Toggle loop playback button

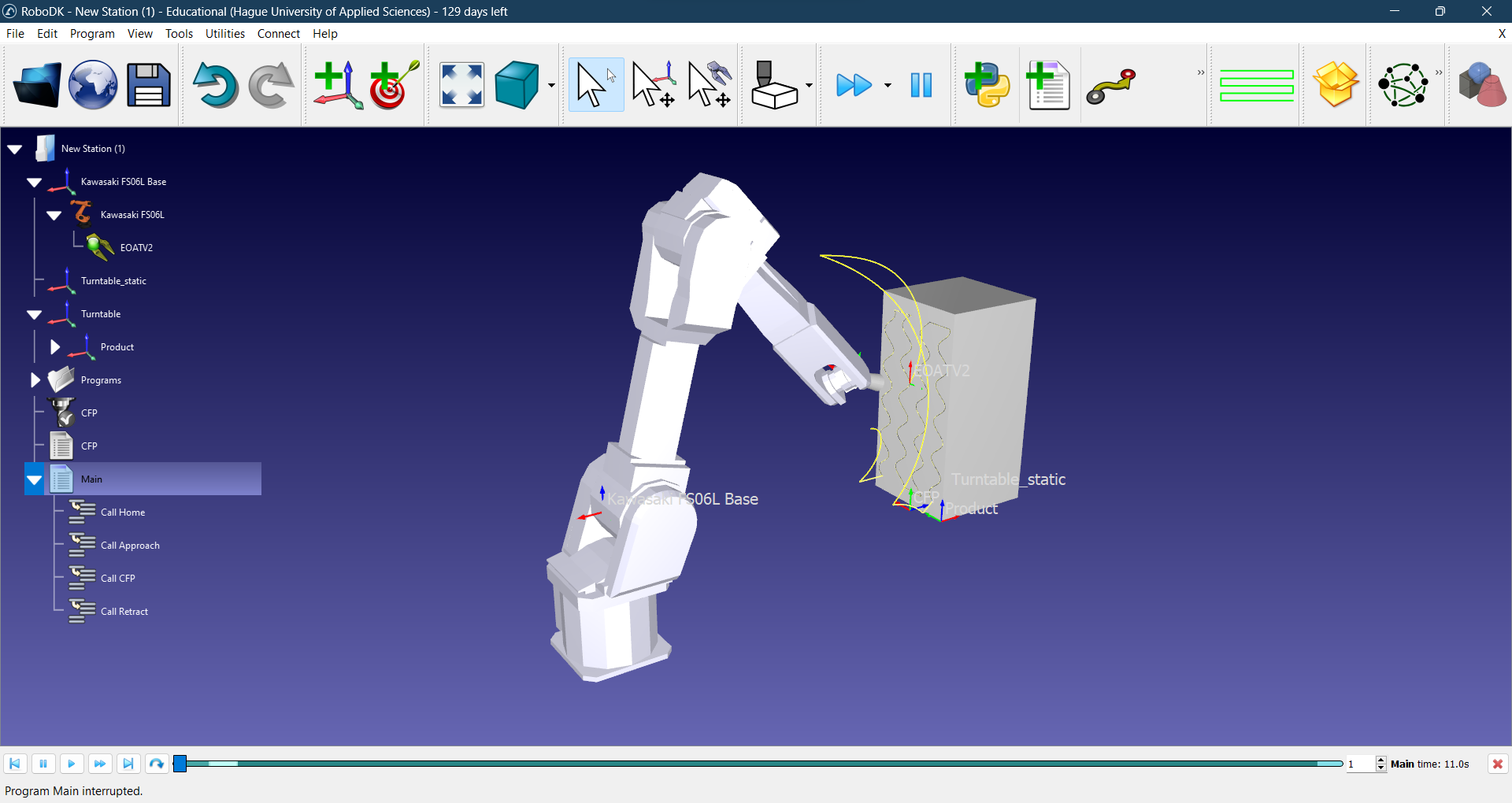pos(157,764)
